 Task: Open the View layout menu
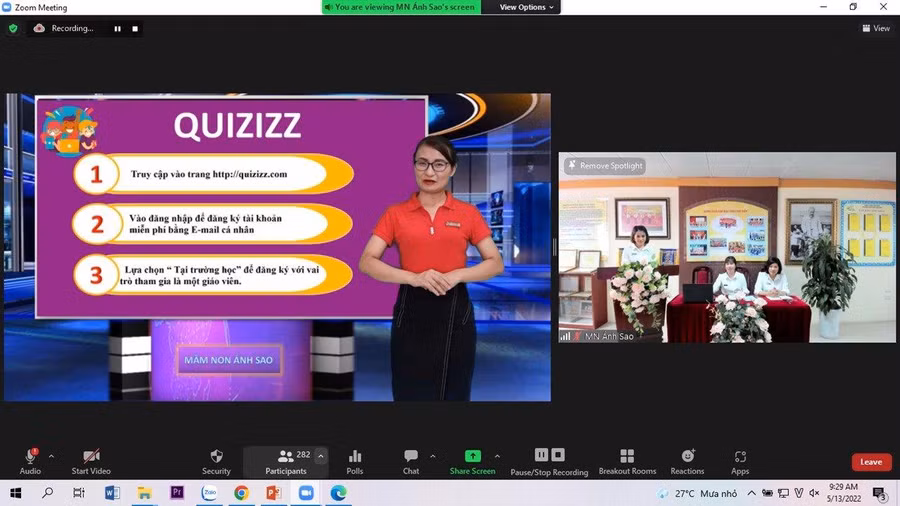(x=876, y=28)
